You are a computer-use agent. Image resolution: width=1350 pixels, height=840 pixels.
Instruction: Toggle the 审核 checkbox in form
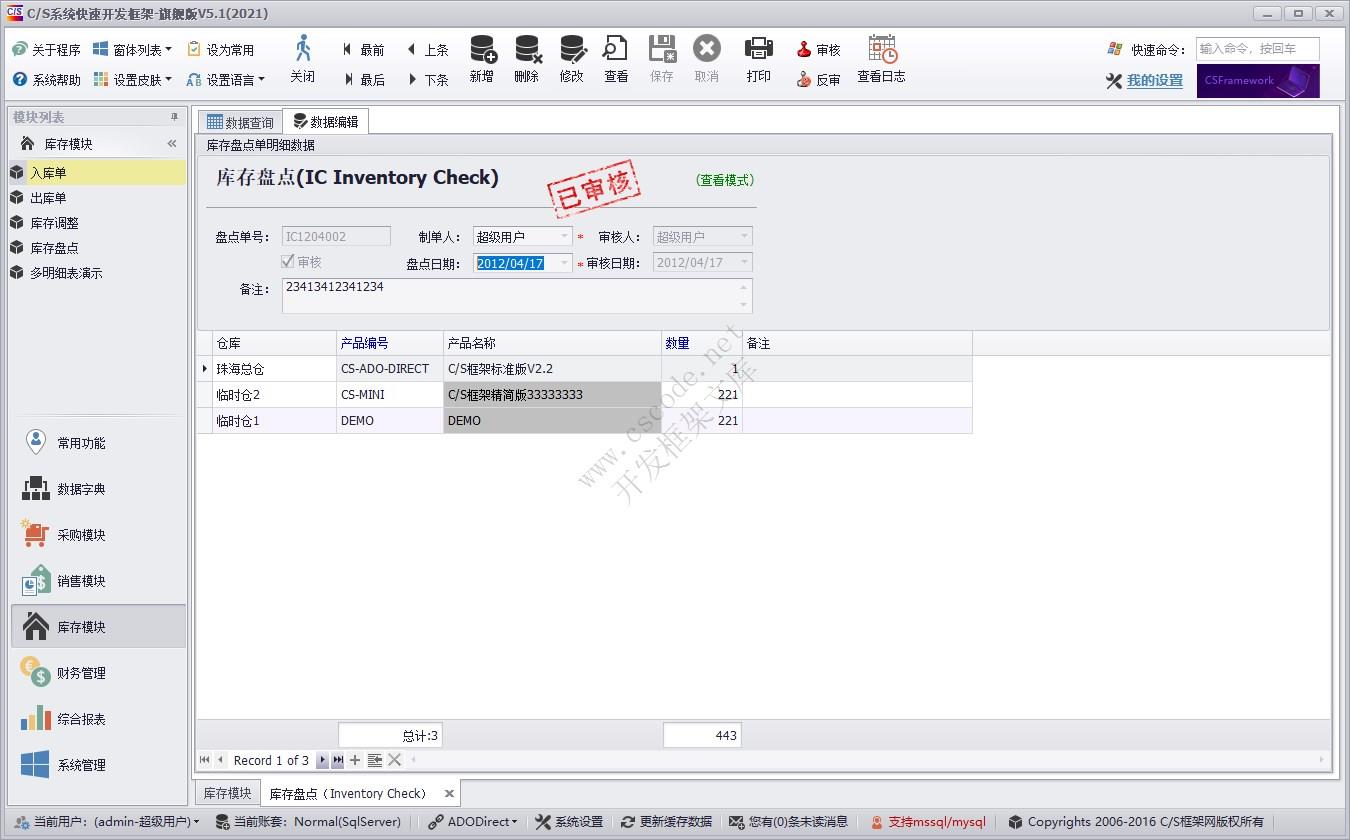point(288,262)
